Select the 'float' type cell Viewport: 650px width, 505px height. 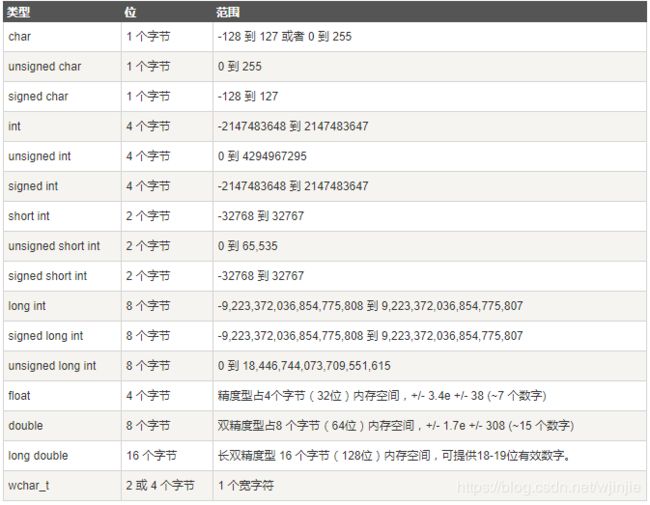pyautogui.click(x=62, y=396)
